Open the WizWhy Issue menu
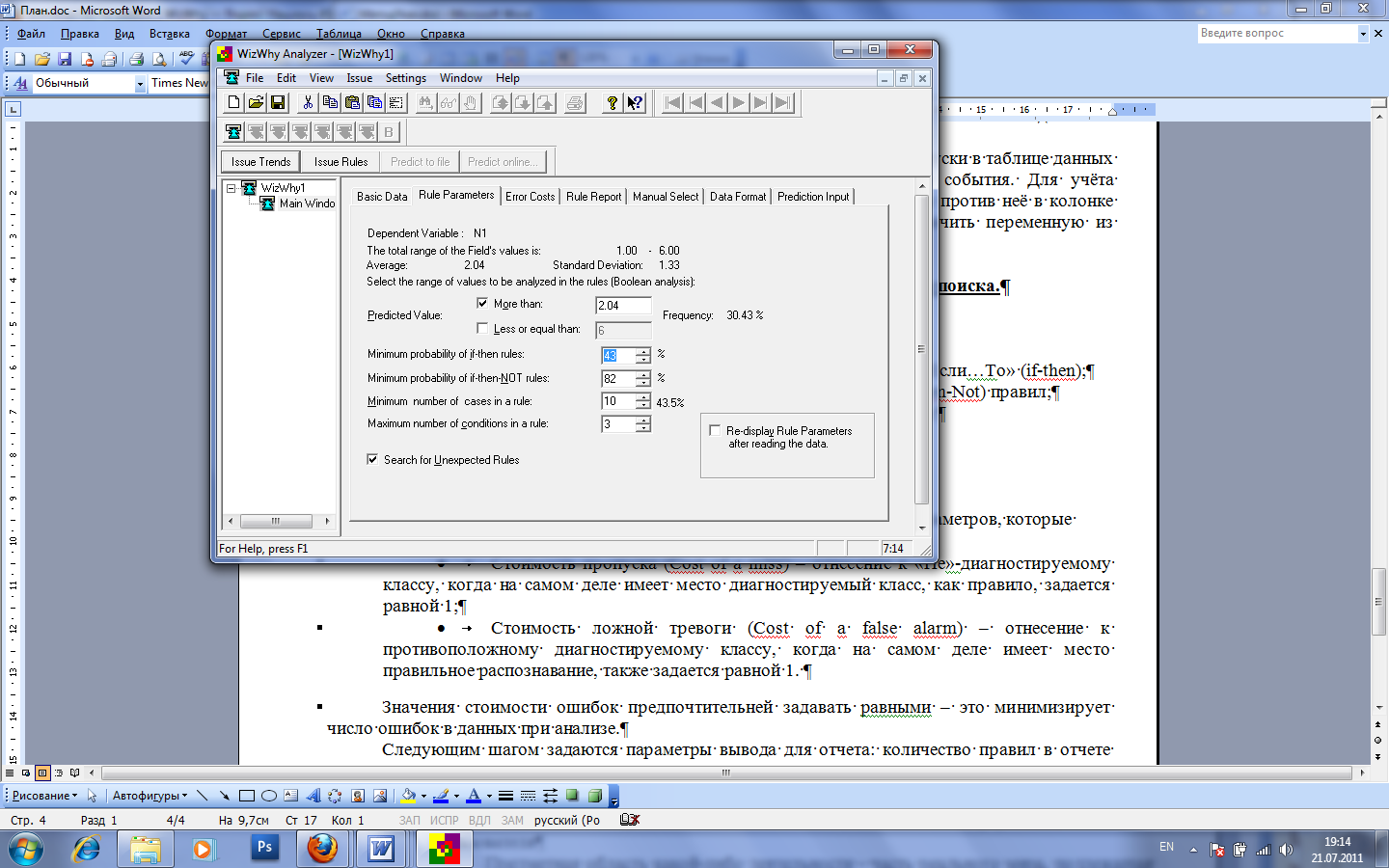This screenshot has width=1389, height=868. 360,78
